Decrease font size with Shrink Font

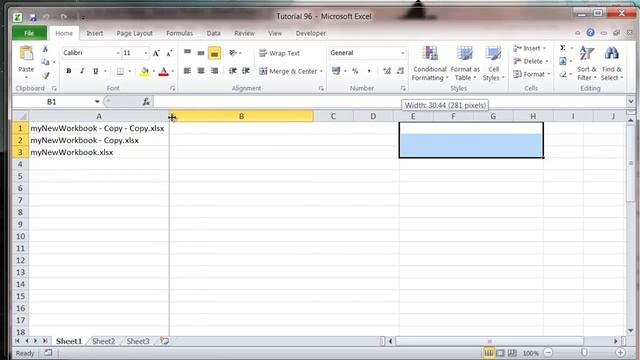[169, 53]
